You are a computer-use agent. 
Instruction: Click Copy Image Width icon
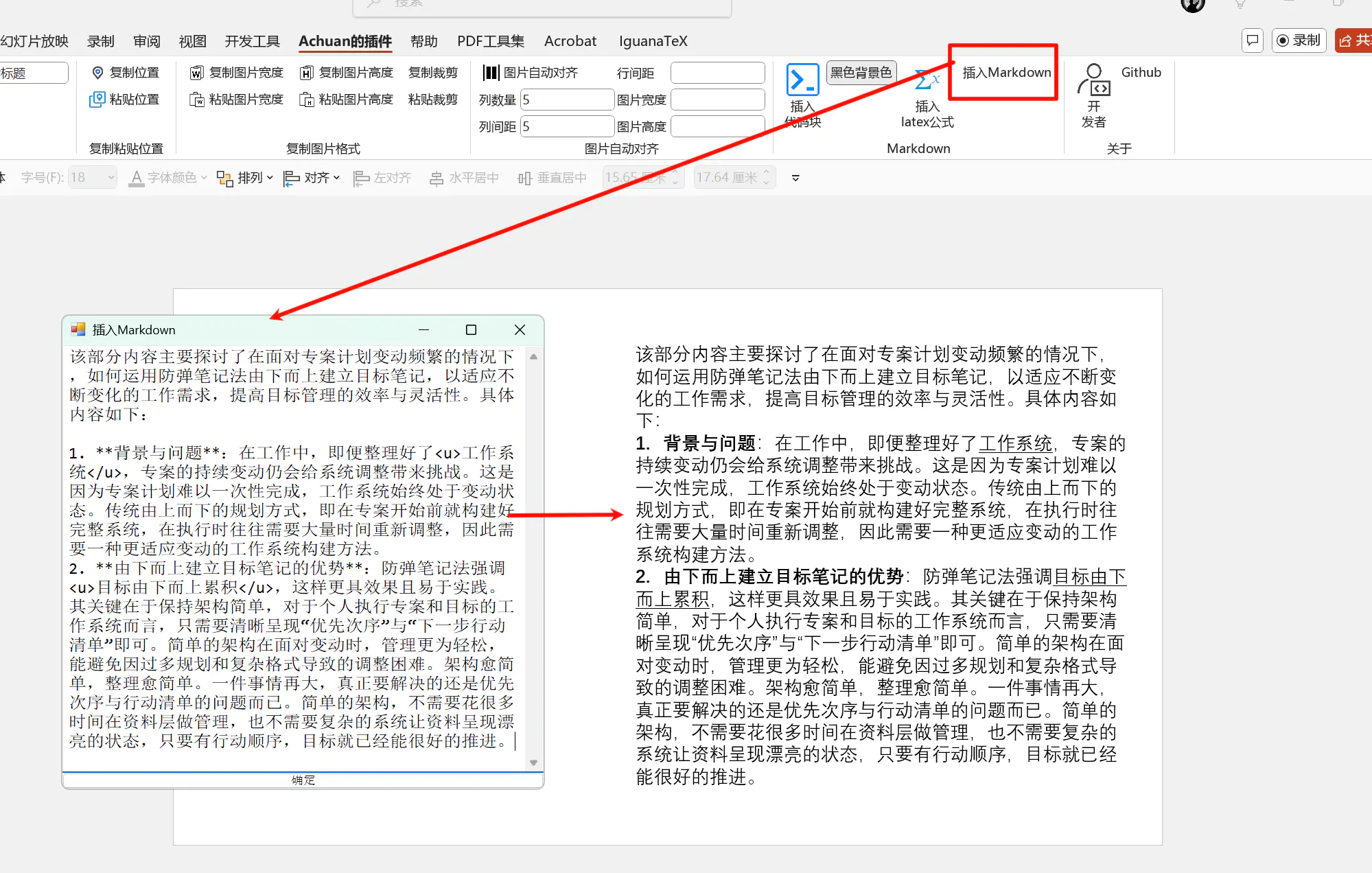[197, 73]
